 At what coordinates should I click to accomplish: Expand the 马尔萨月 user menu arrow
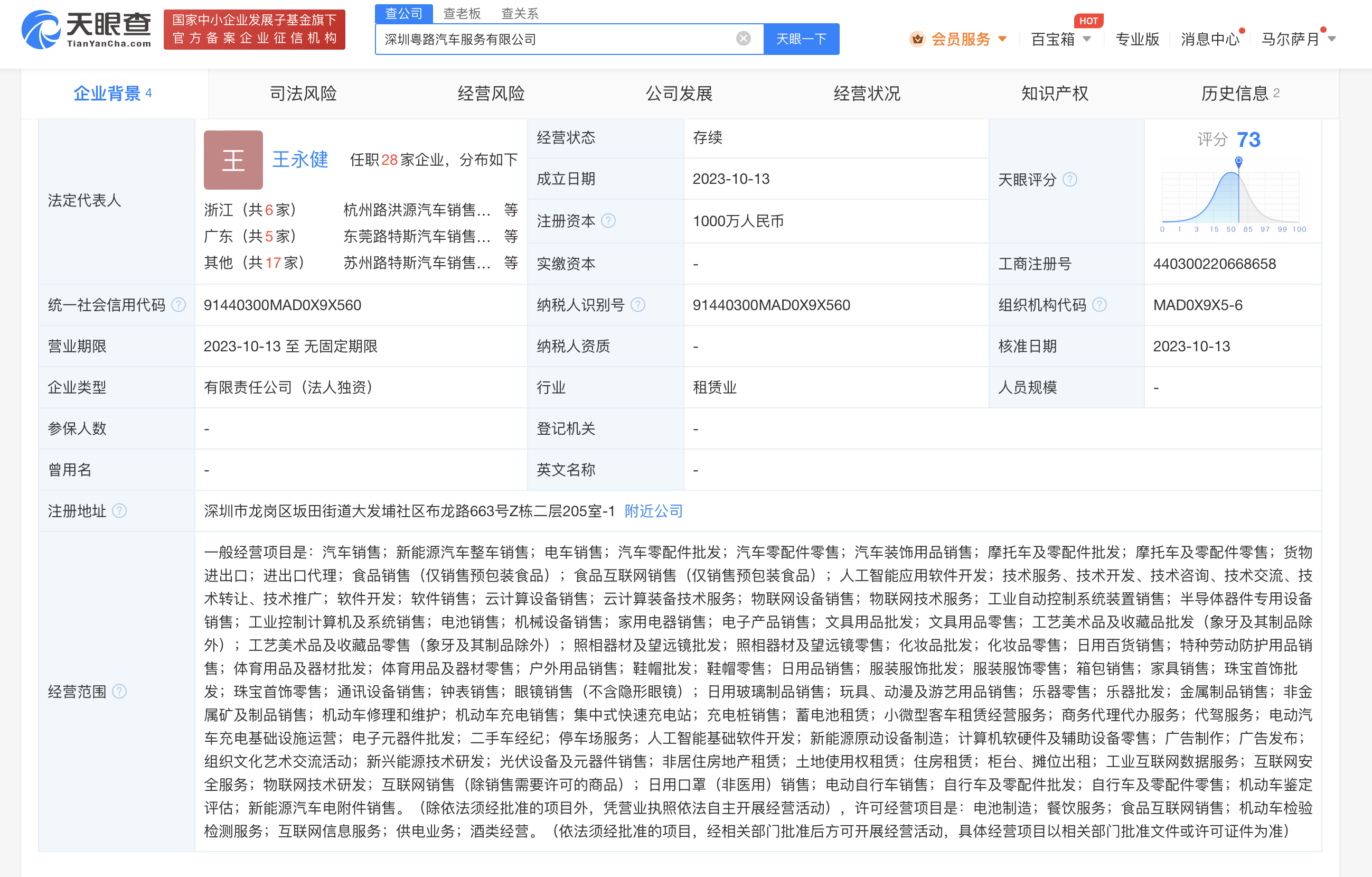point(1332,39)
